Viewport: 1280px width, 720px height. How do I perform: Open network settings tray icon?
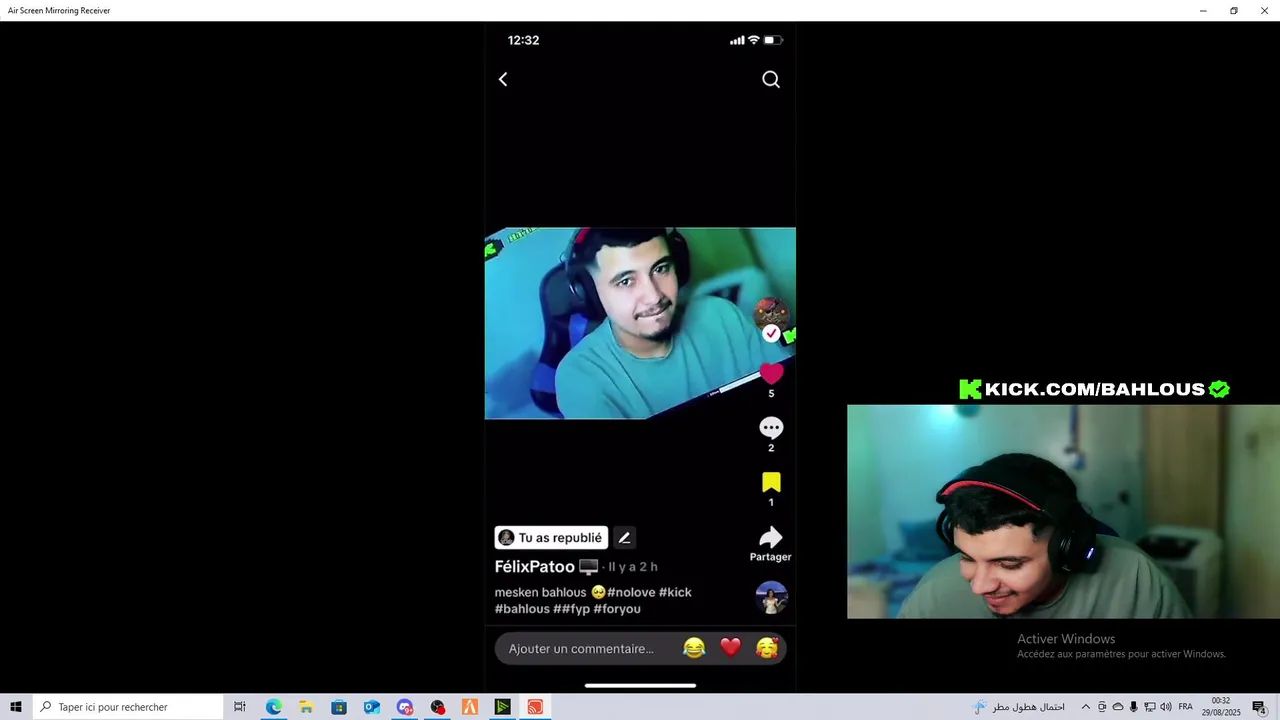click(x=1149, y=707)
